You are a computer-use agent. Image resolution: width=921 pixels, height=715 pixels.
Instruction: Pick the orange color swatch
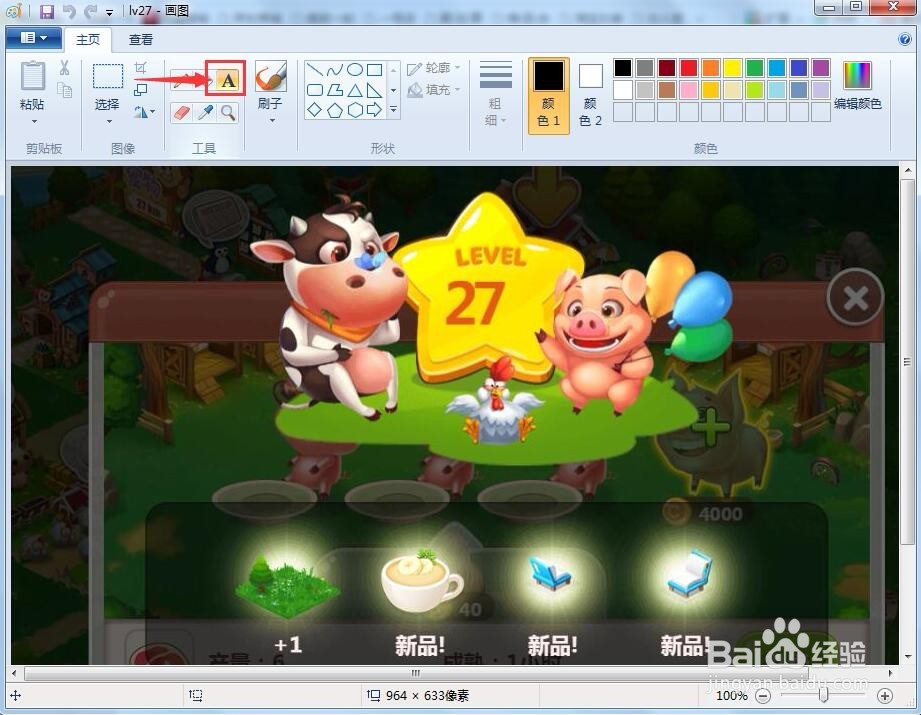pyautogui.click(x=711, y=68)
